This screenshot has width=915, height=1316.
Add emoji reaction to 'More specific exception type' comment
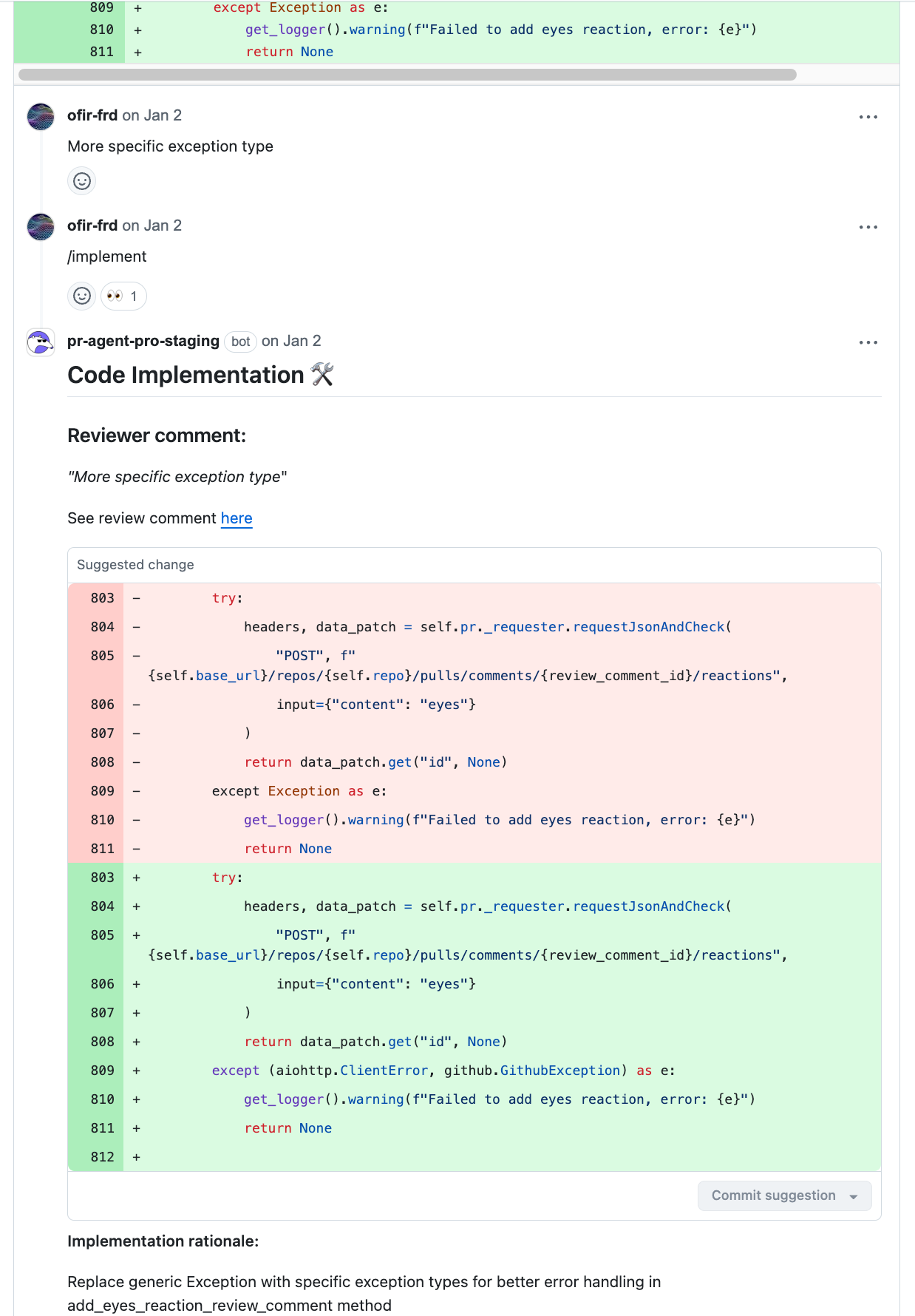click(82, 181)
